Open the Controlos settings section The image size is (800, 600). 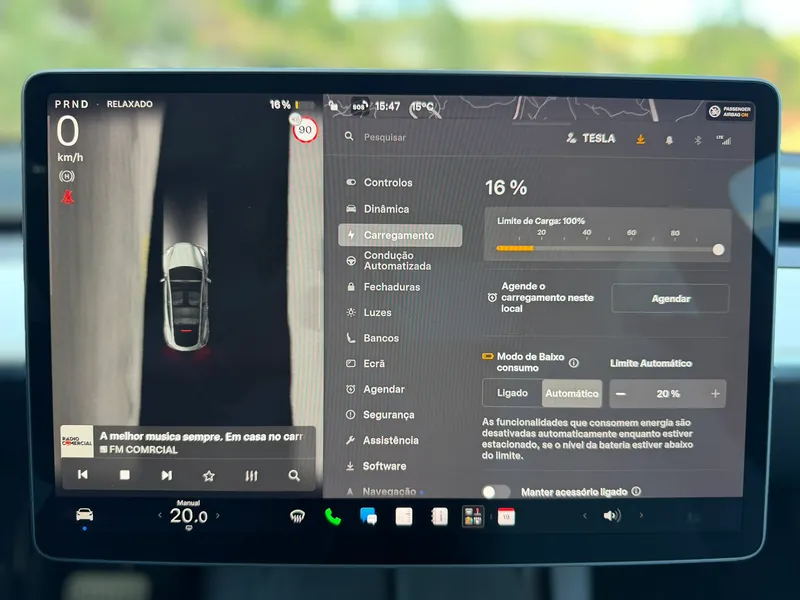379,182
